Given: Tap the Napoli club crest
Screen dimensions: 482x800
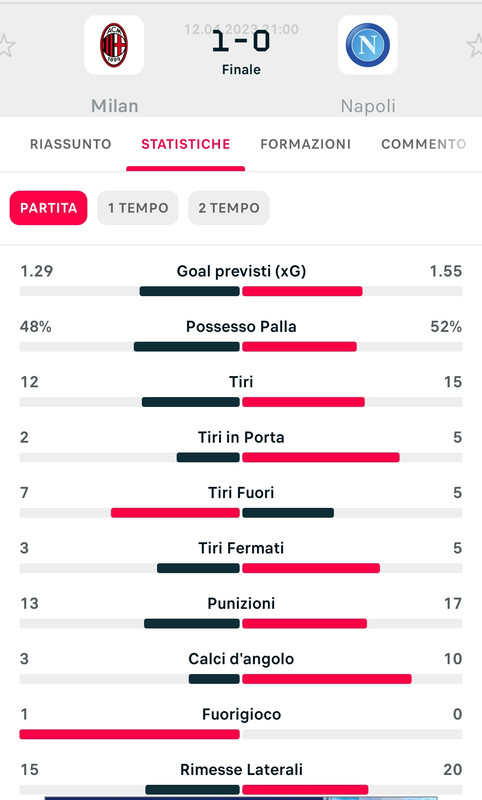Looking at the screenshot, I should (367, 45).
